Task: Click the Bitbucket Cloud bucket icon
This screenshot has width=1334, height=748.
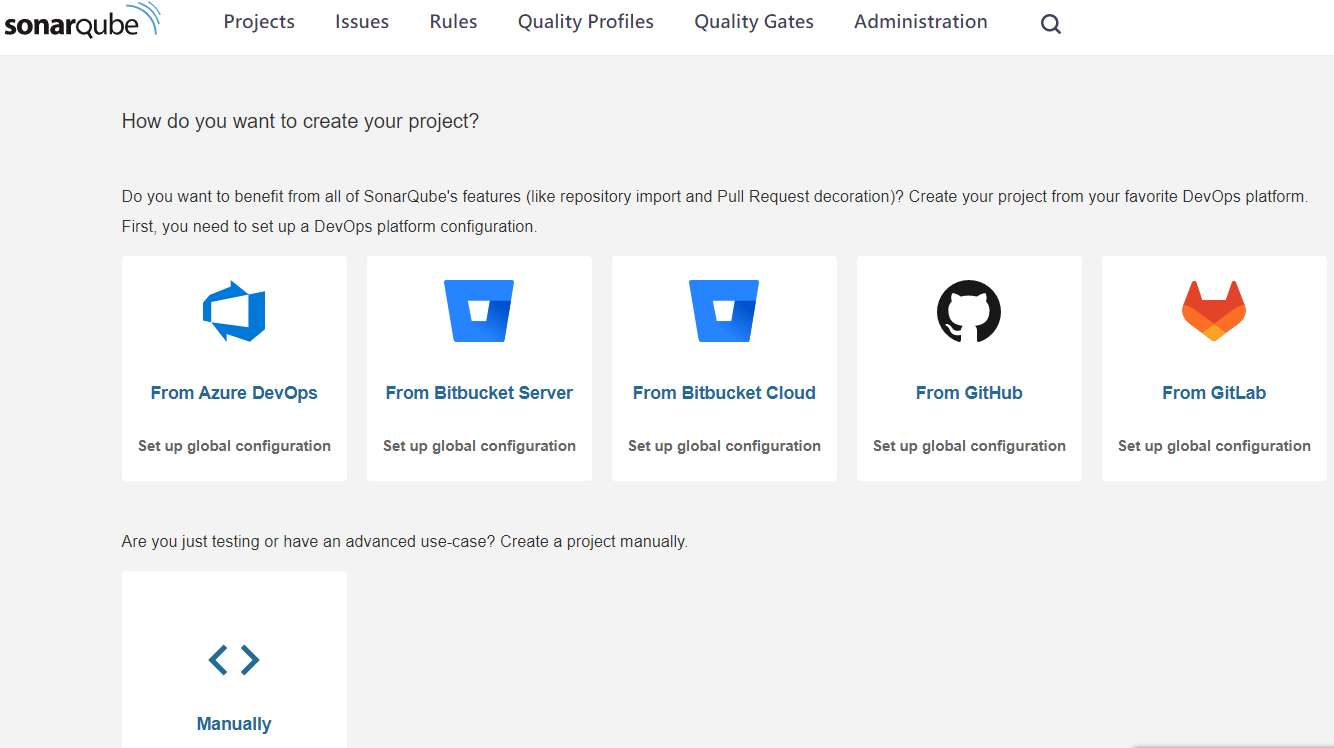Action: (724, 311)
